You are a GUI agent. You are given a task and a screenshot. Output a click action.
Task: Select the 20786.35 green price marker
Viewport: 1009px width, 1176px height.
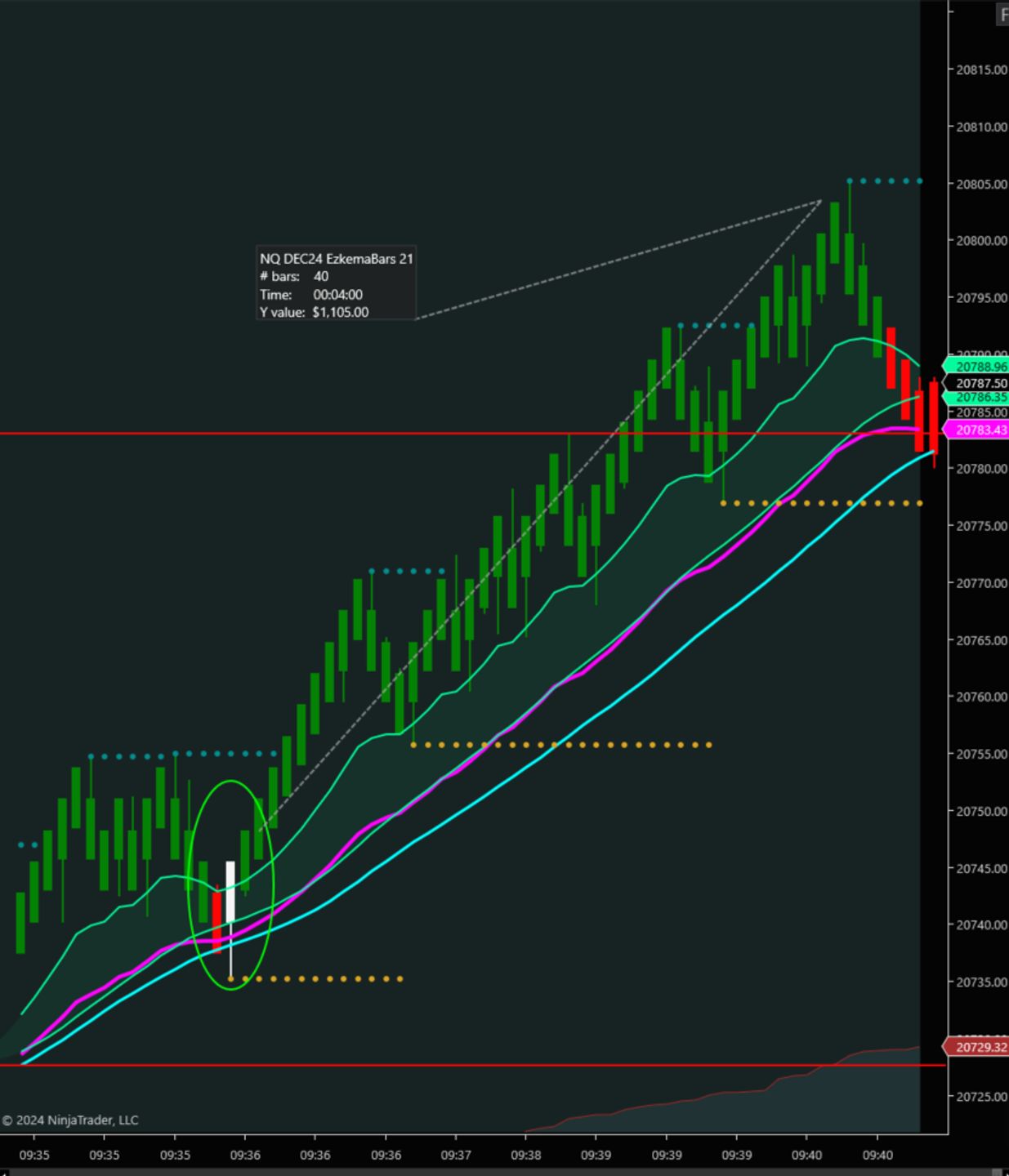point(976,397)
